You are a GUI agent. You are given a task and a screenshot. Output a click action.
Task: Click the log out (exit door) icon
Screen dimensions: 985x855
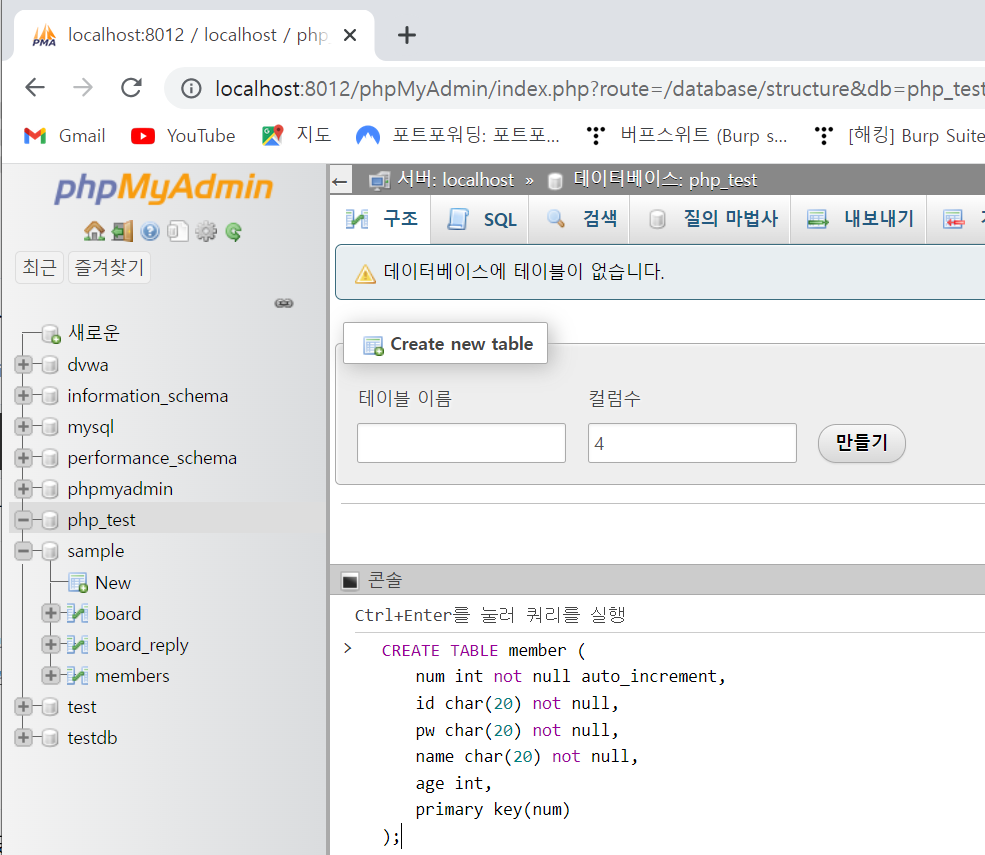coord(122,232)
